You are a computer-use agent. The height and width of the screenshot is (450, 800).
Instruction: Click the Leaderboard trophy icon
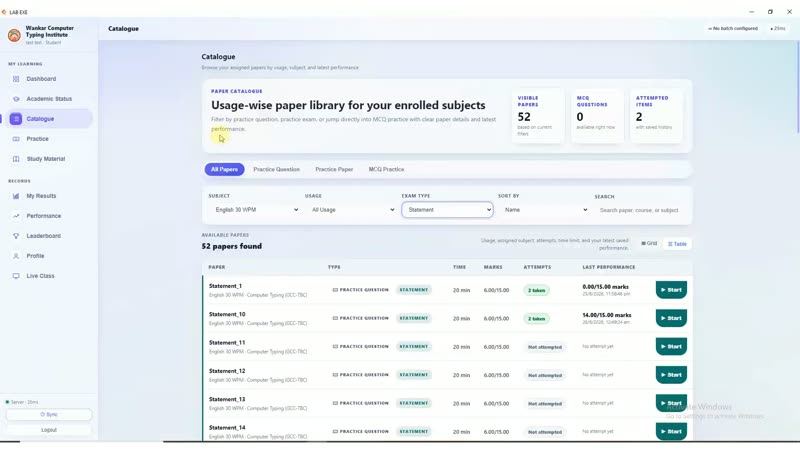(16, 236)
